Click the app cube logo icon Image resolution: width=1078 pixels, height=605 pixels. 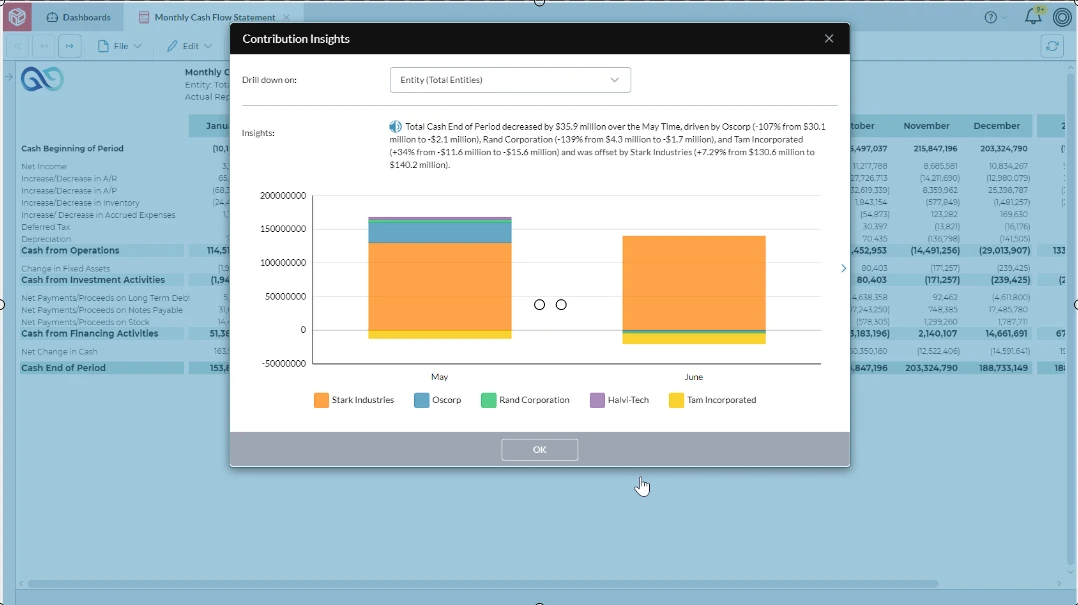[x=17, y=16]
